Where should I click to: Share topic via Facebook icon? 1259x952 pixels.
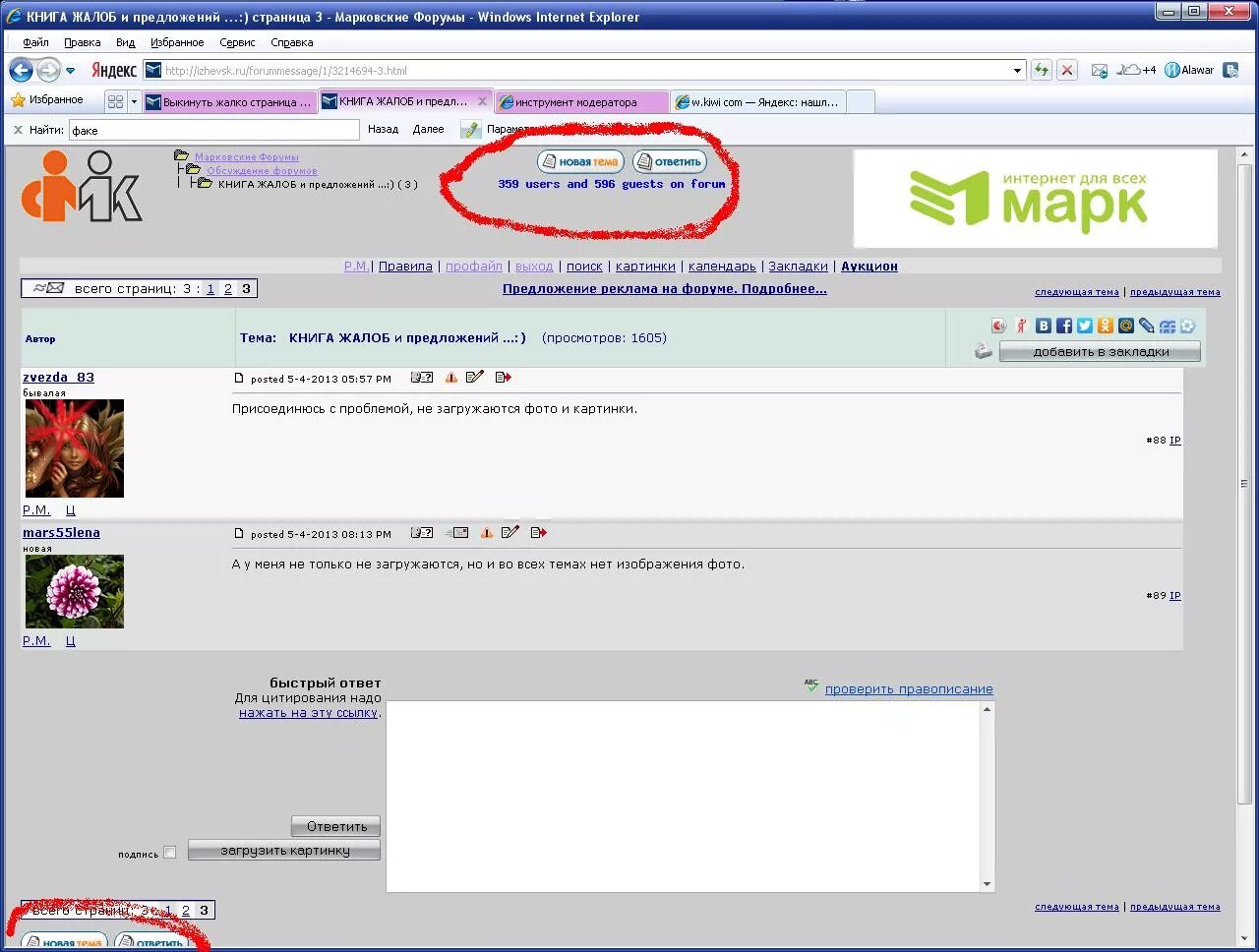coord(1063,326)
